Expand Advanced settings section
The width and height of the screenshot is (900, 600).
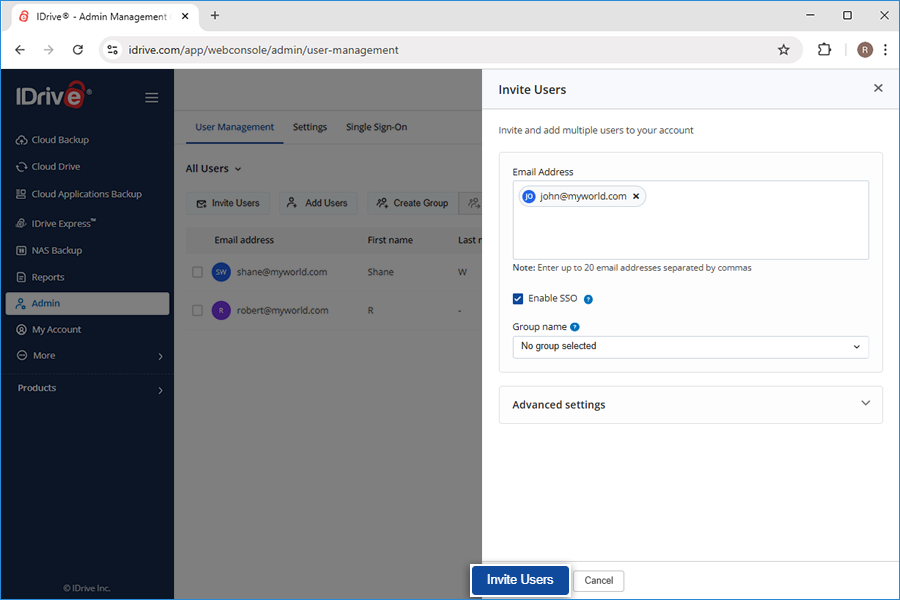[690, 405]
